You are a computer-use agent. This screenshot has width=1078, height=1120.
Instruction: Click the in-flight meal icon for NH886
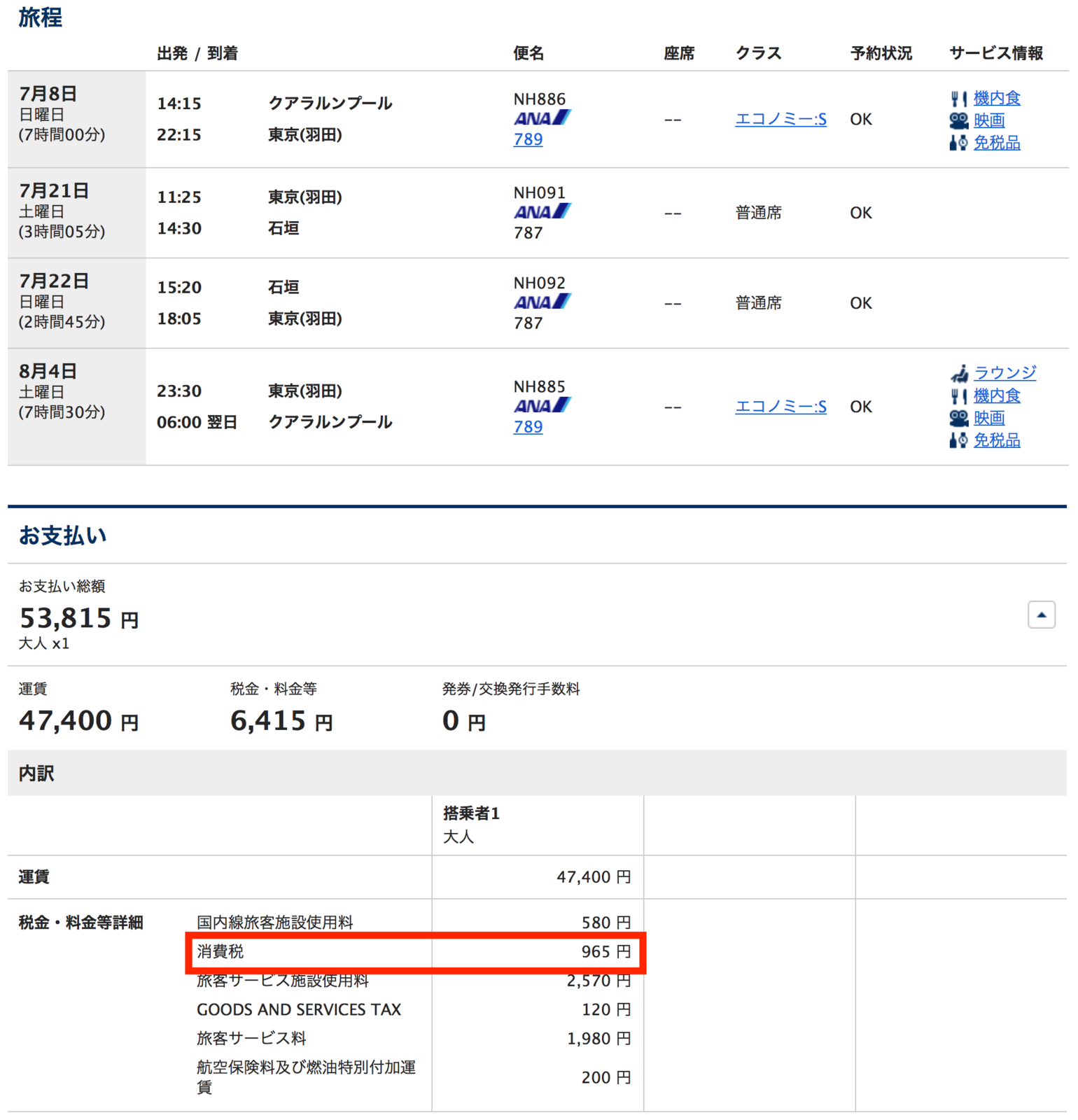coord(959,99)
